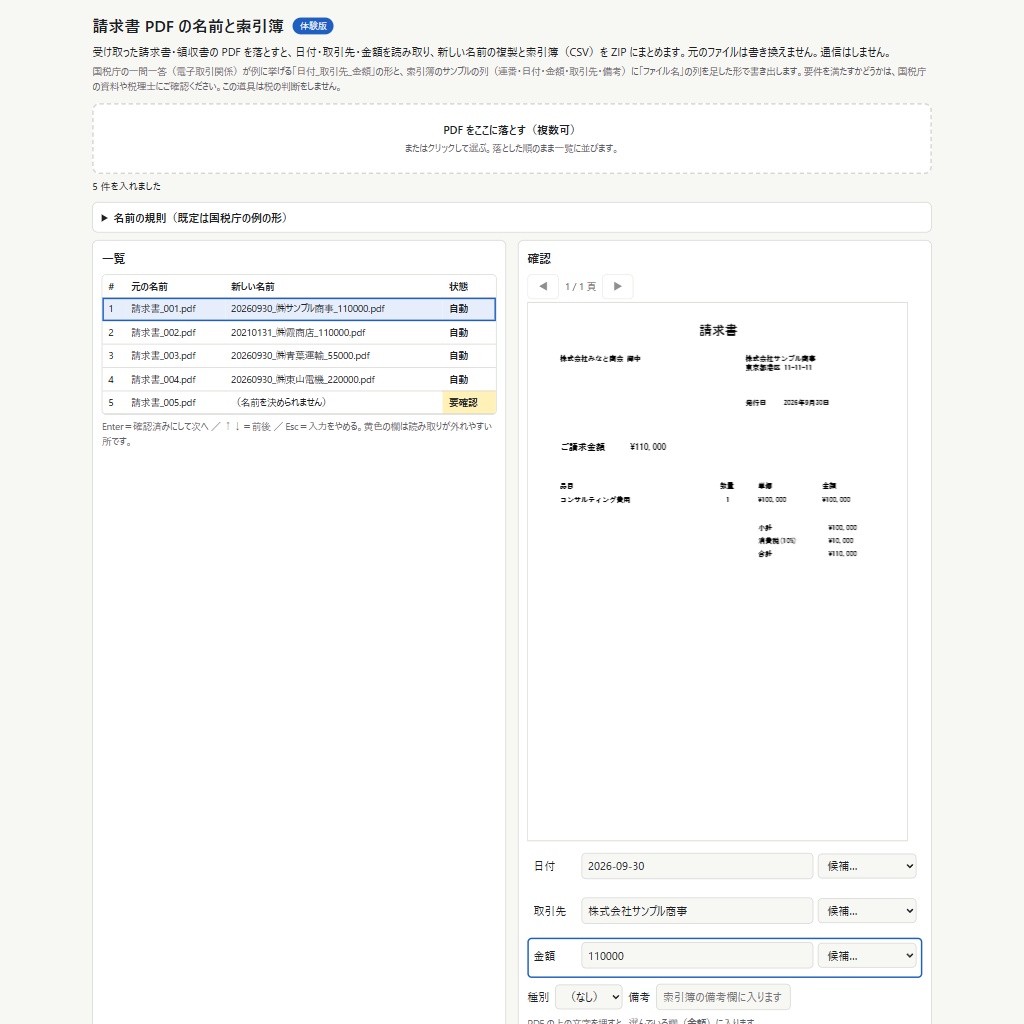Click the 新しい名前 column header
The height and width of the screenshot is (1024, 1024).
click(x=253, y=287)
